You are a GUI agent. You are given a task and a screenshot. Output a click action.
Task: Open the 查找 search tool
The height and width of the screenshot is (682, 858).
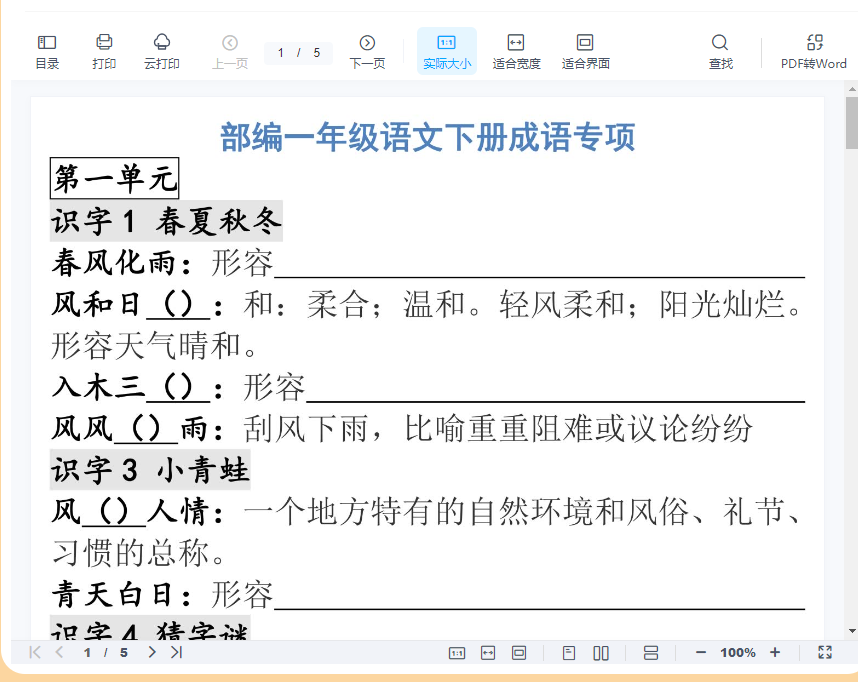[x=720, y=51]
